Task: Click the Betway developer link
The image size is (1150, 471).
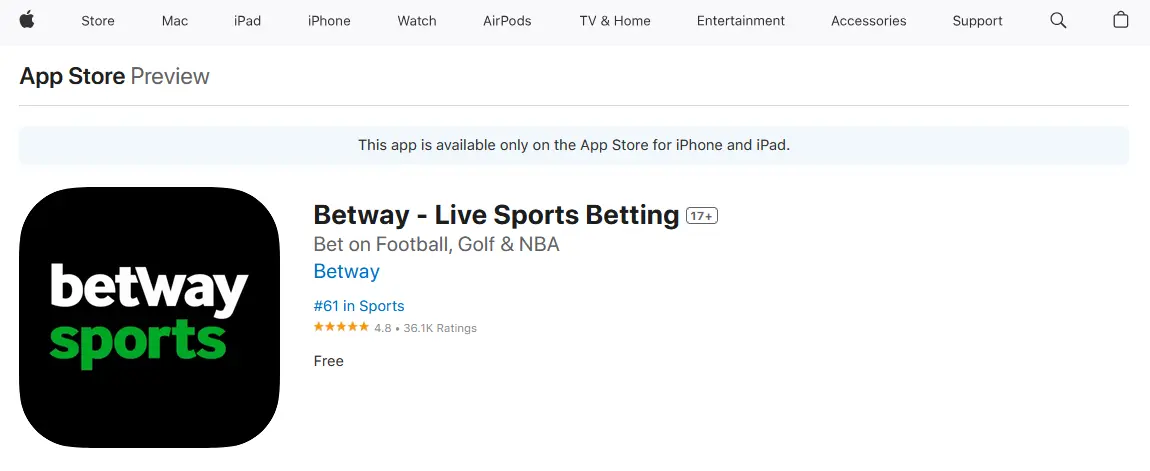Action: [346, 272]
